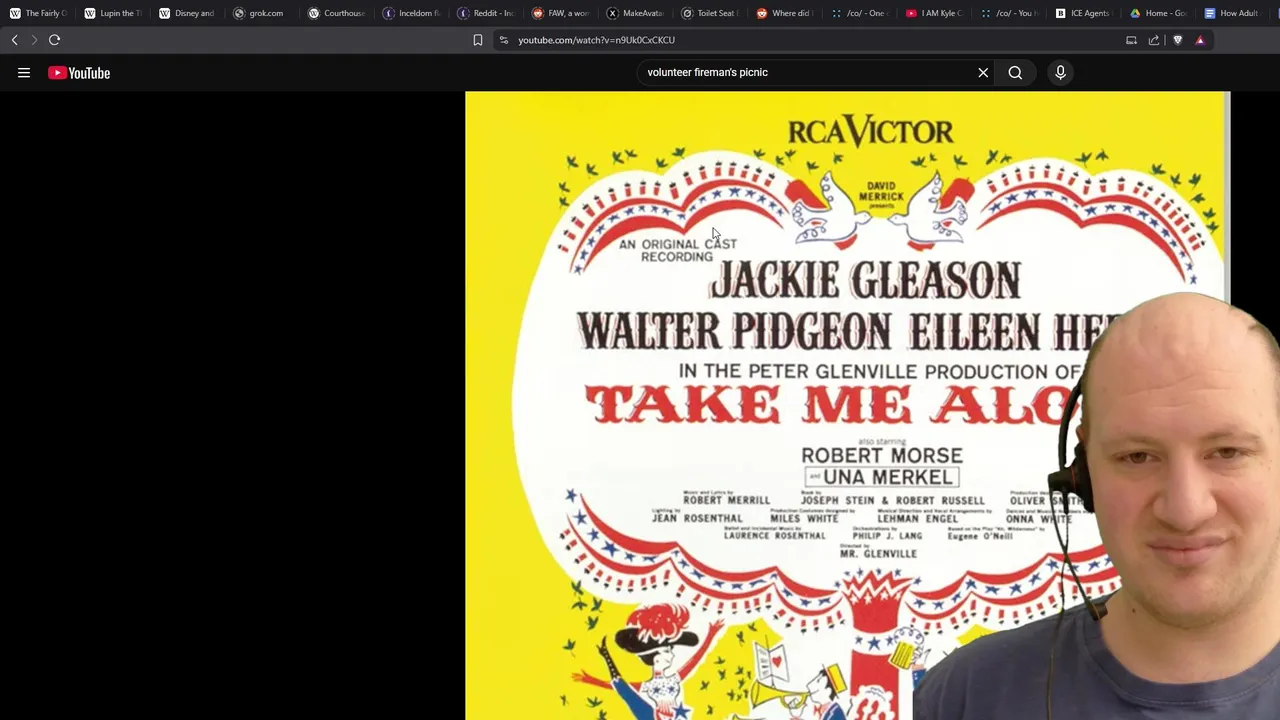This screenshot has height=720, width=1280.
Task: Switch to the 'Inceldom' tab
Action: pyautogui.click(x=411, y=13)
